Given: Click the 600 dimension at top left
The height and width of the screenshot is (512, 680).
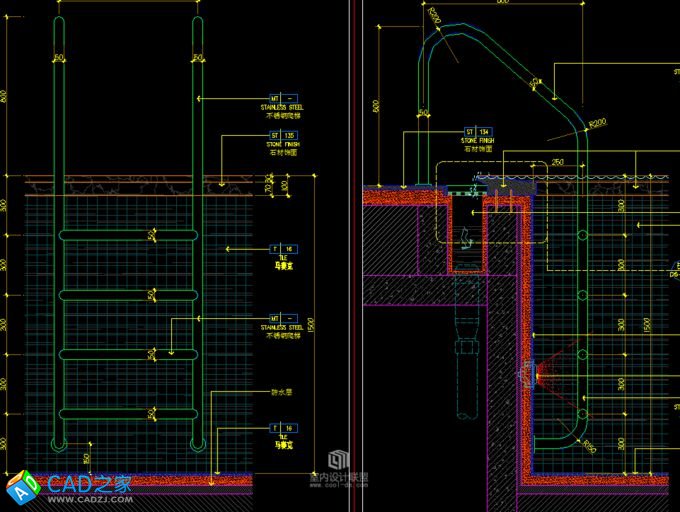Looking at the screenshot, I should click(5, 97).
